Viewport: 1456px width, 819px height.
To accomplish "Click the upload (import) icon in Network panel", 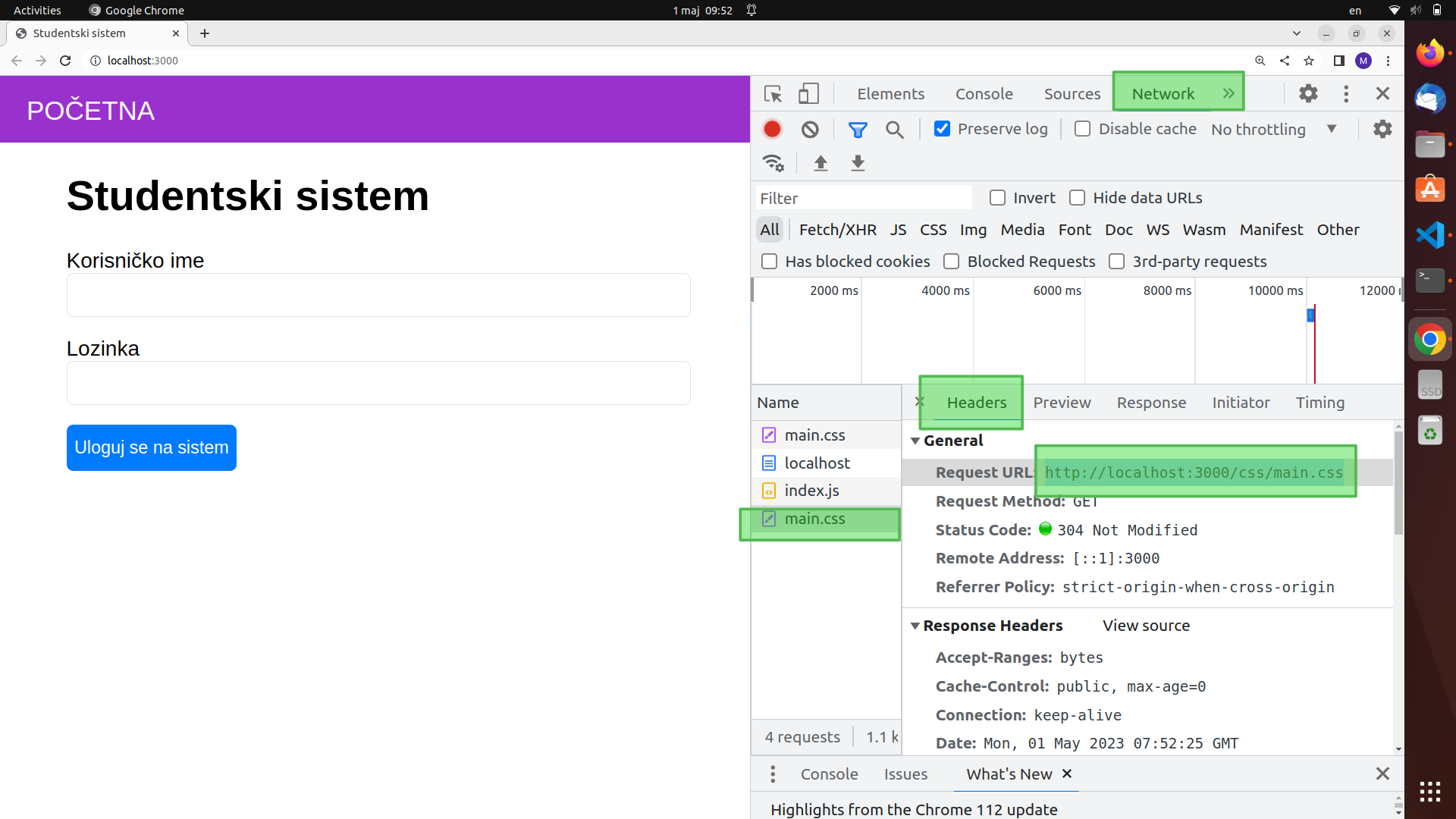I will pyautogui.click(x=820, y=162).
